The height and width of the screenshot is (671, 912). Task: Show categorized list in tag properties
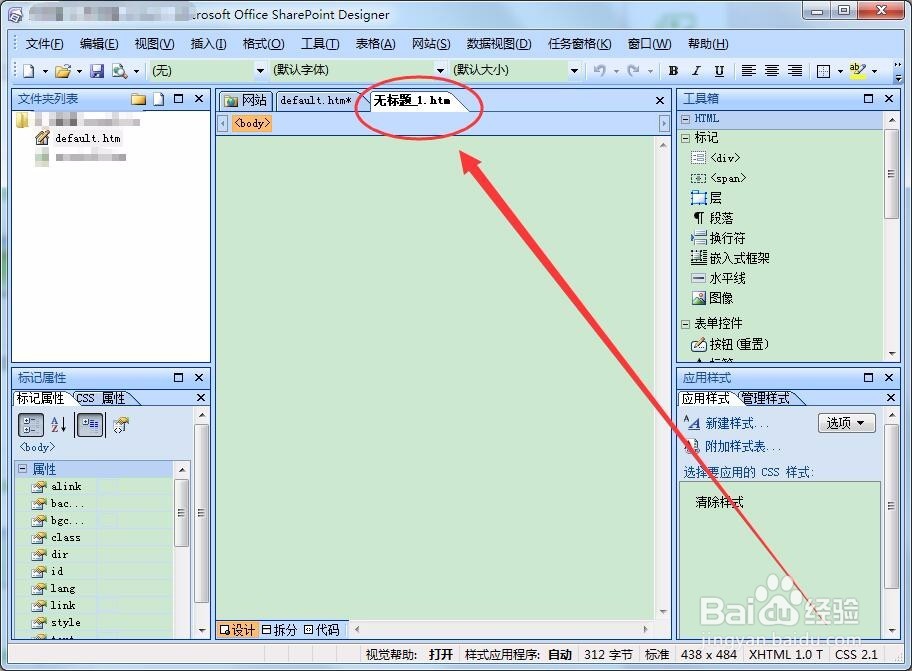[31, 425]
